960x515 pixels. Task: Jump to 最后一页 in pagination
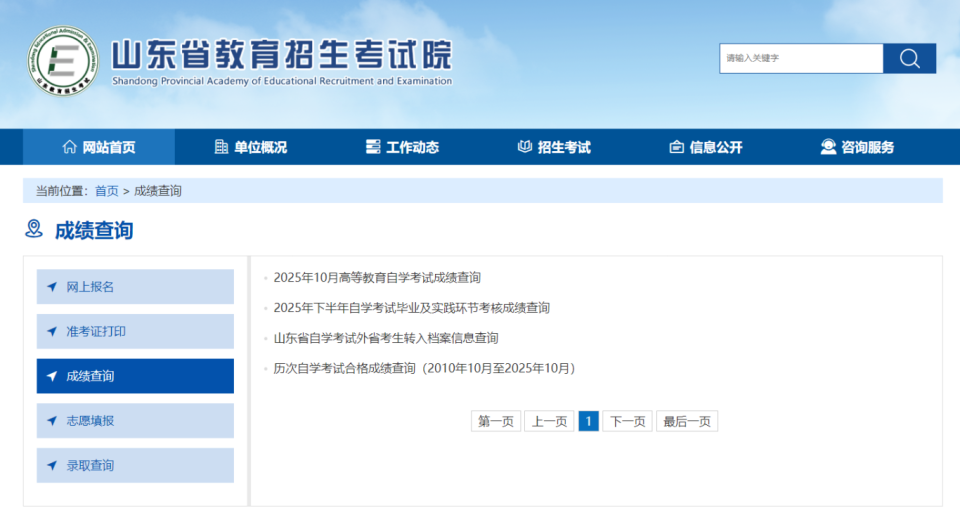coord(687,421)
